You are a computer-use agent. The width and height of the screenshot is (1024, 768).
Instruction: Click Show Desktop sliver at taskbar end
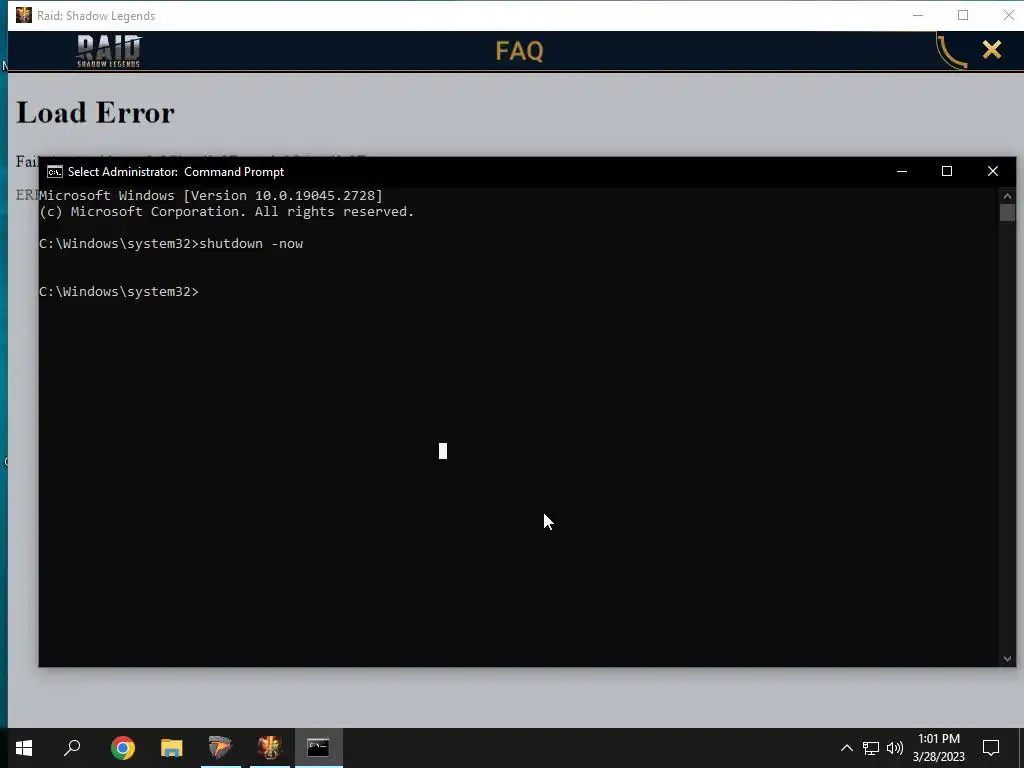tap(1021, 748)
